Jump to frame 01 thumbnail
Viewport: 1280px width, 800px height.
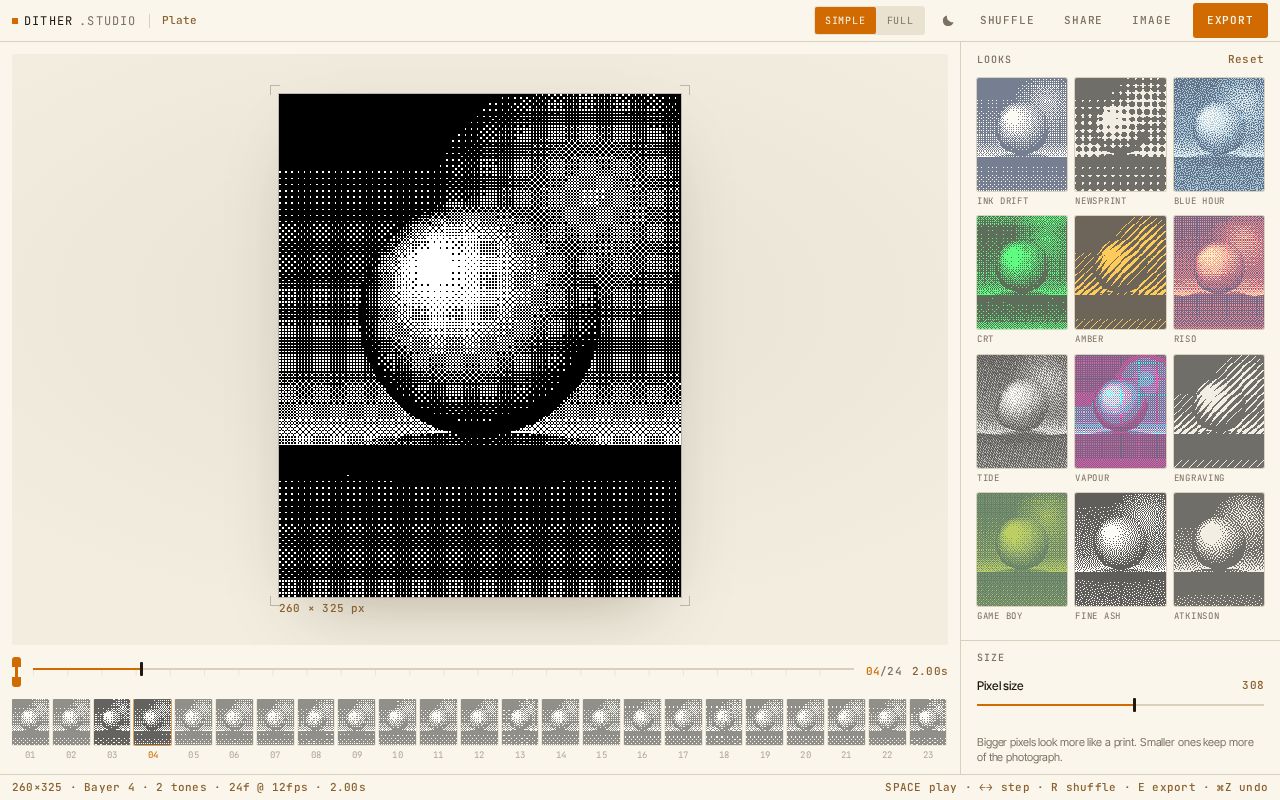coord(30,722)
